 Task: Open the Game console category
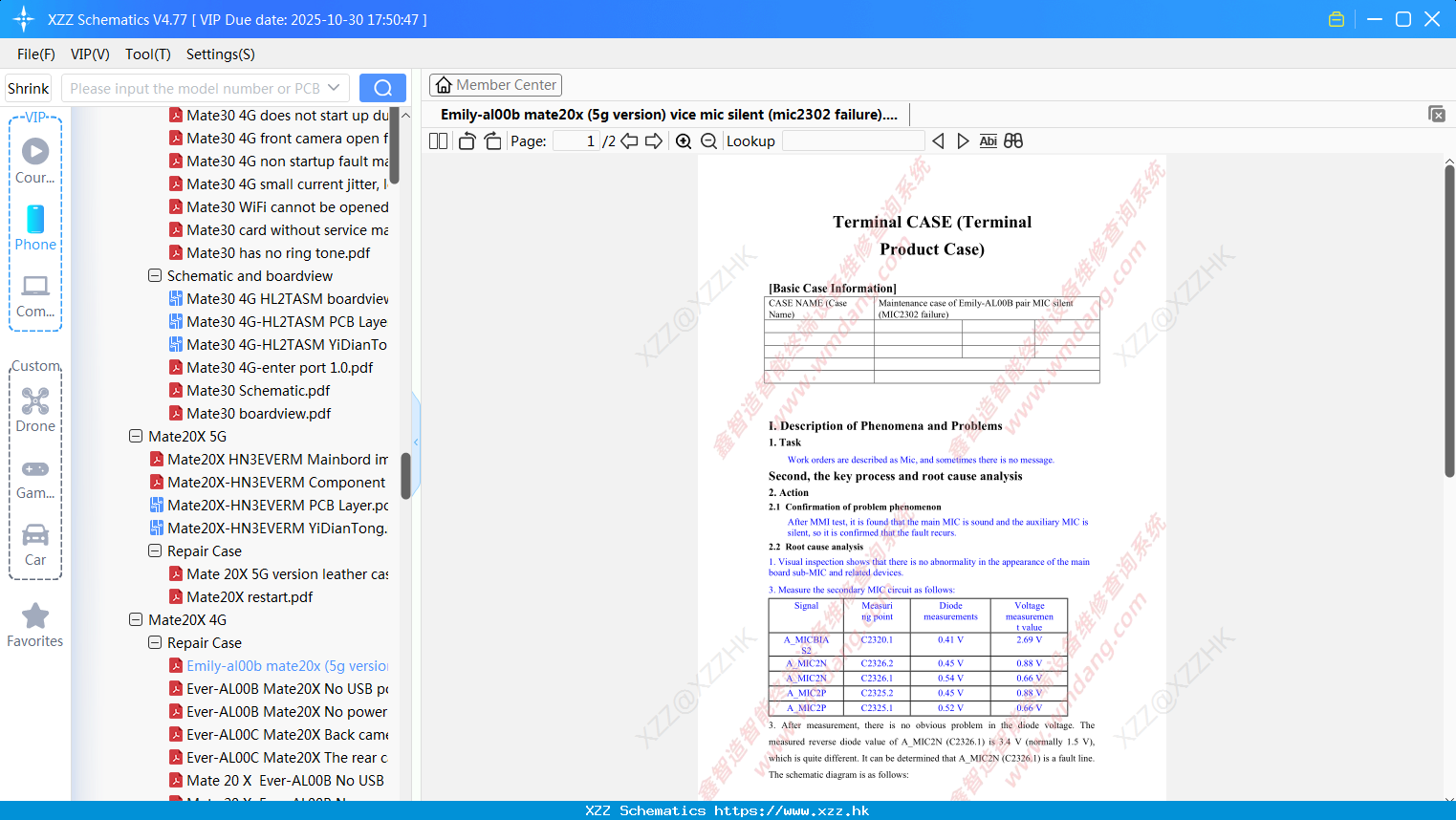35,479
